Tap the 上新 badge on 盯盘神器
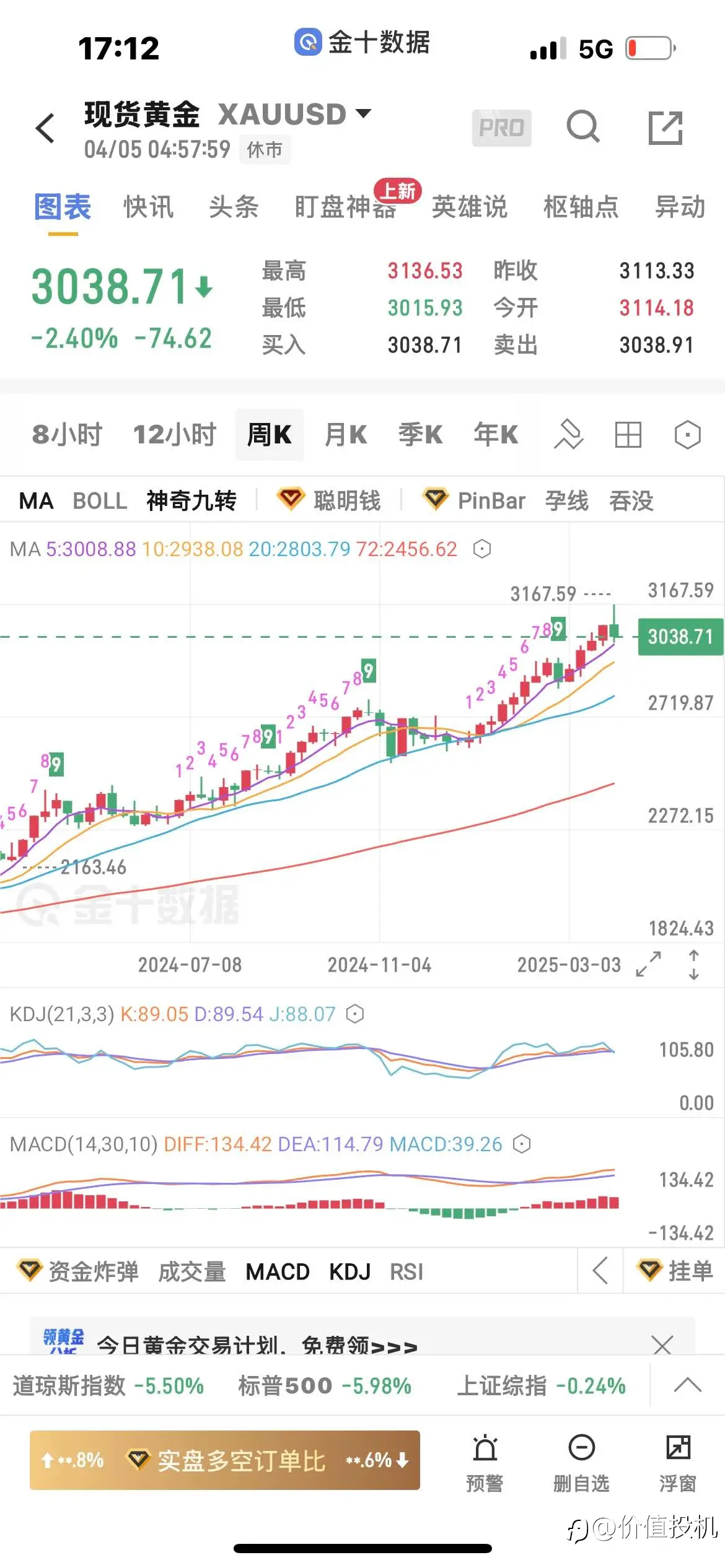 [x=397, y=191]
